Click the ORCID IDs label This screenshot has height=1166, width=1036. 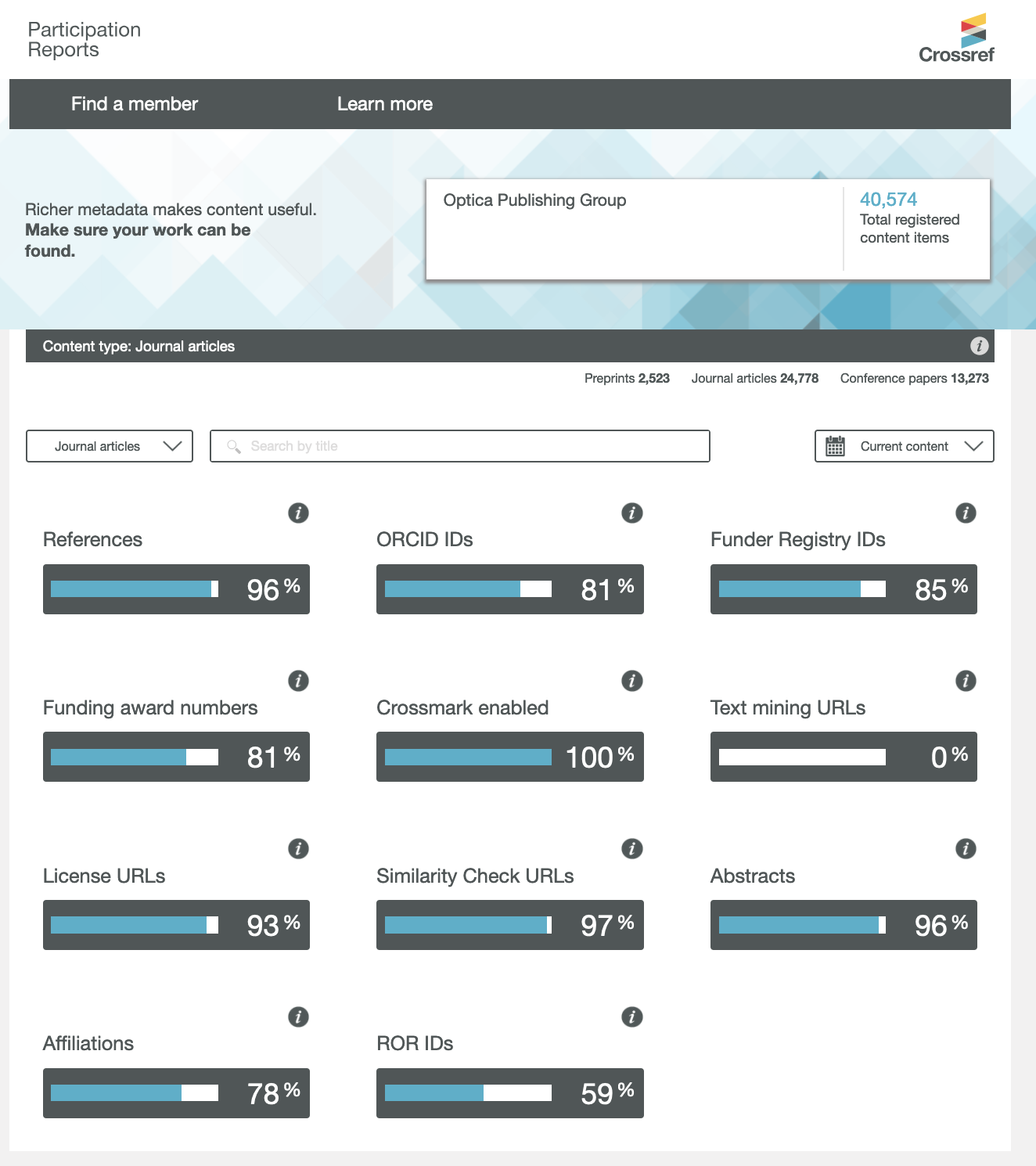[x=425, y=540]
